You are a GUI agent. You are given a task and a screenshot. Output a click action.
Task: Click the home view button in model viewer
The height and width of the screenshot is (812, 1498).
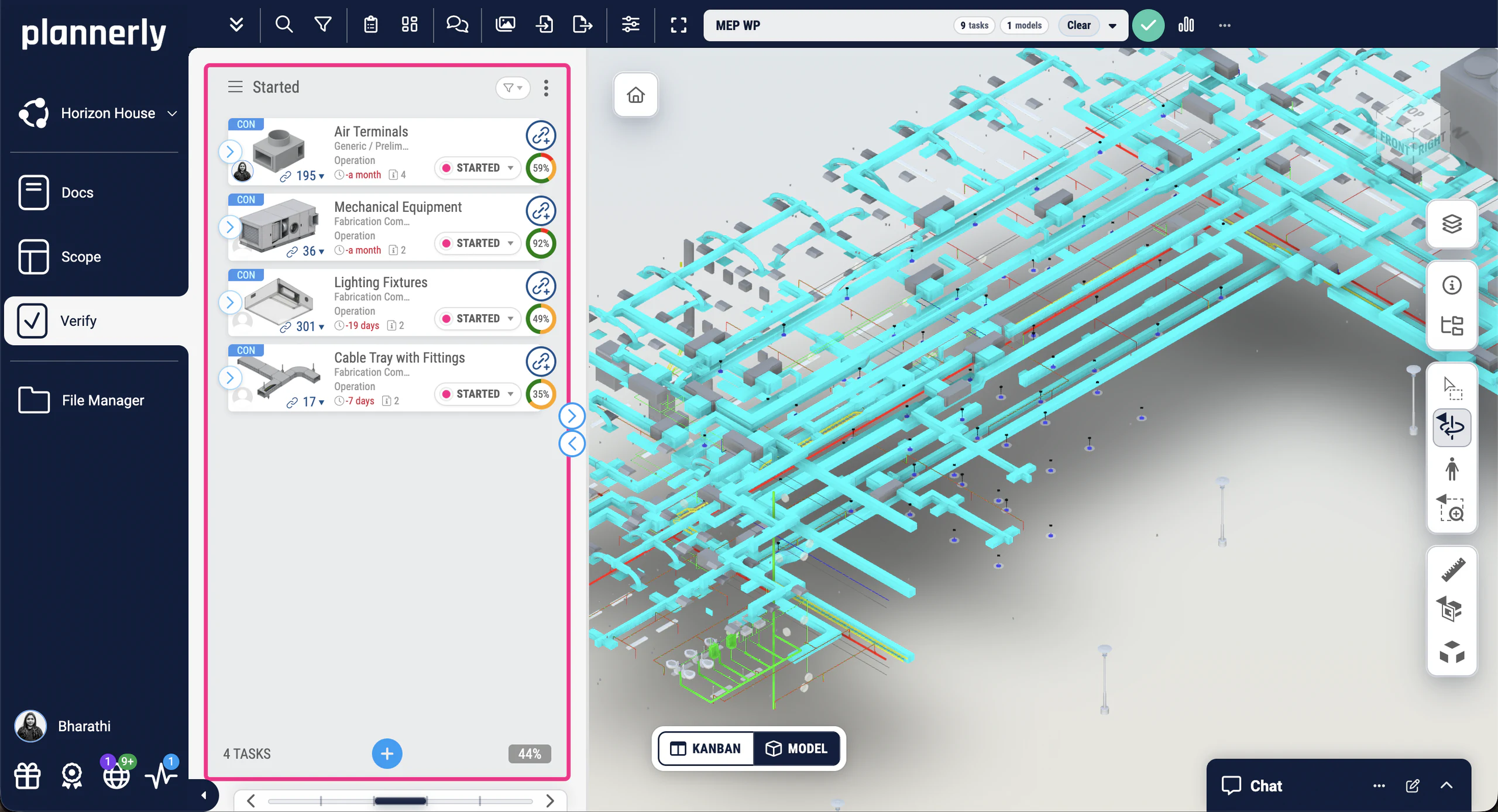coord(635,95)
